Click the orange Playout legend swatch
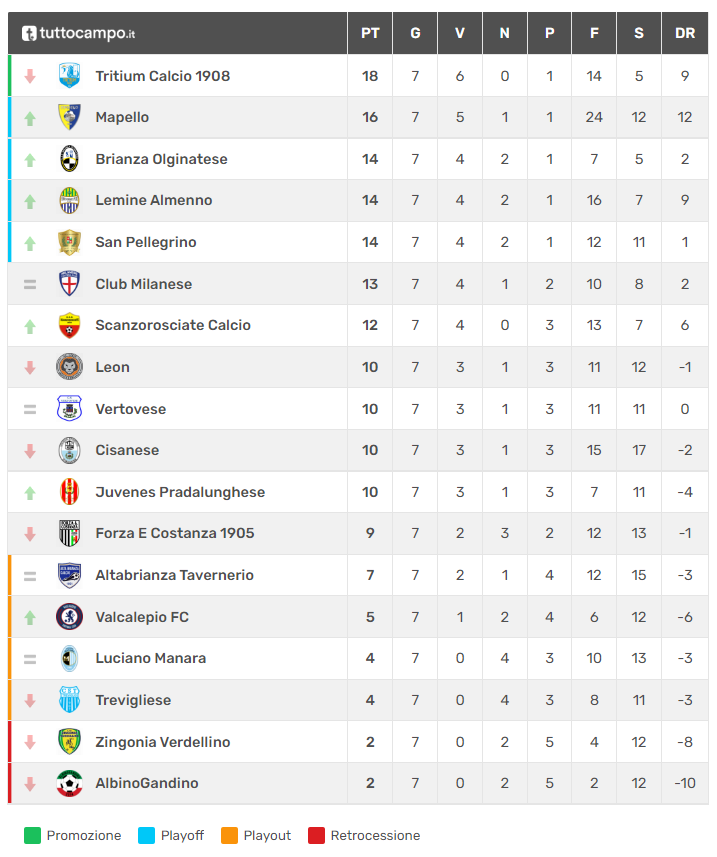717x857 pixels. (x=230, y=835)
